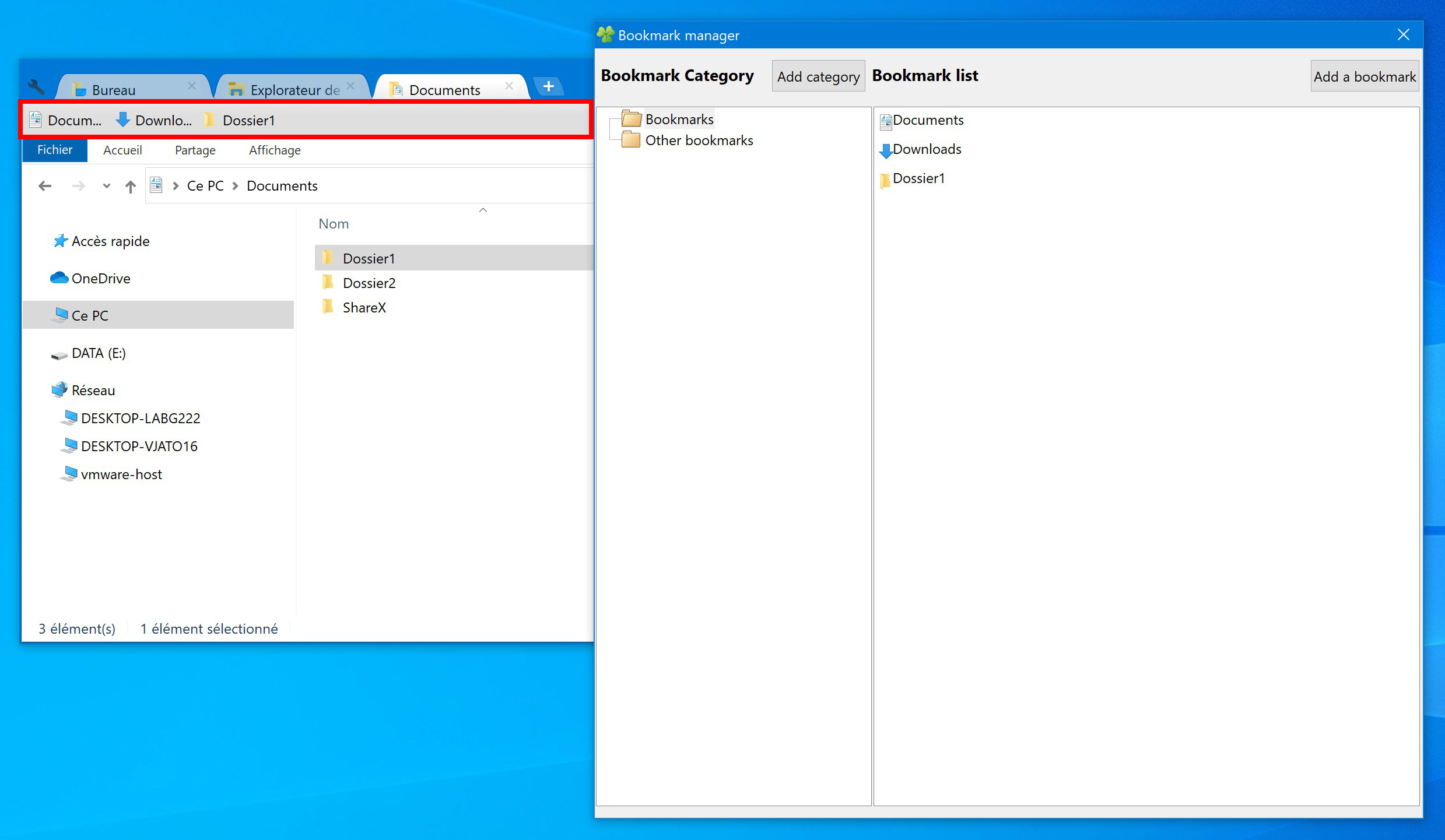Click the Downloads arrow icon in Bookmark list
The image size is (1445, 840).
coord(886,150)
